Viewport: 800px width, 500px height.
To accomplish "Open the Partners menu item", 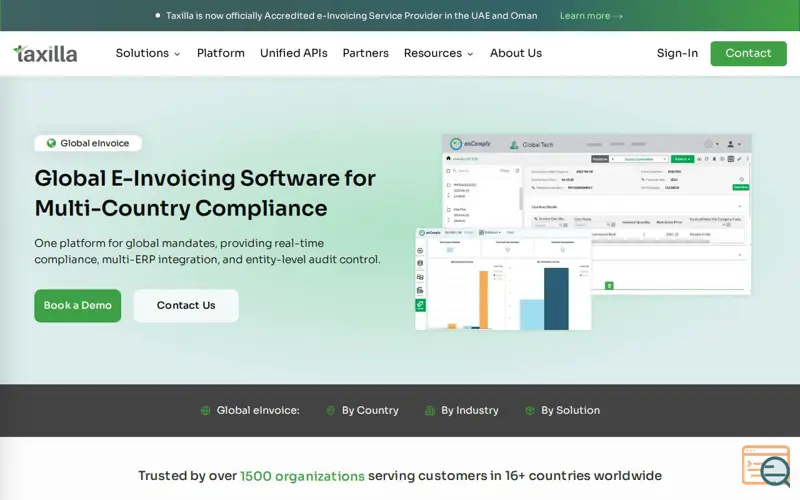I will point(365,53).
